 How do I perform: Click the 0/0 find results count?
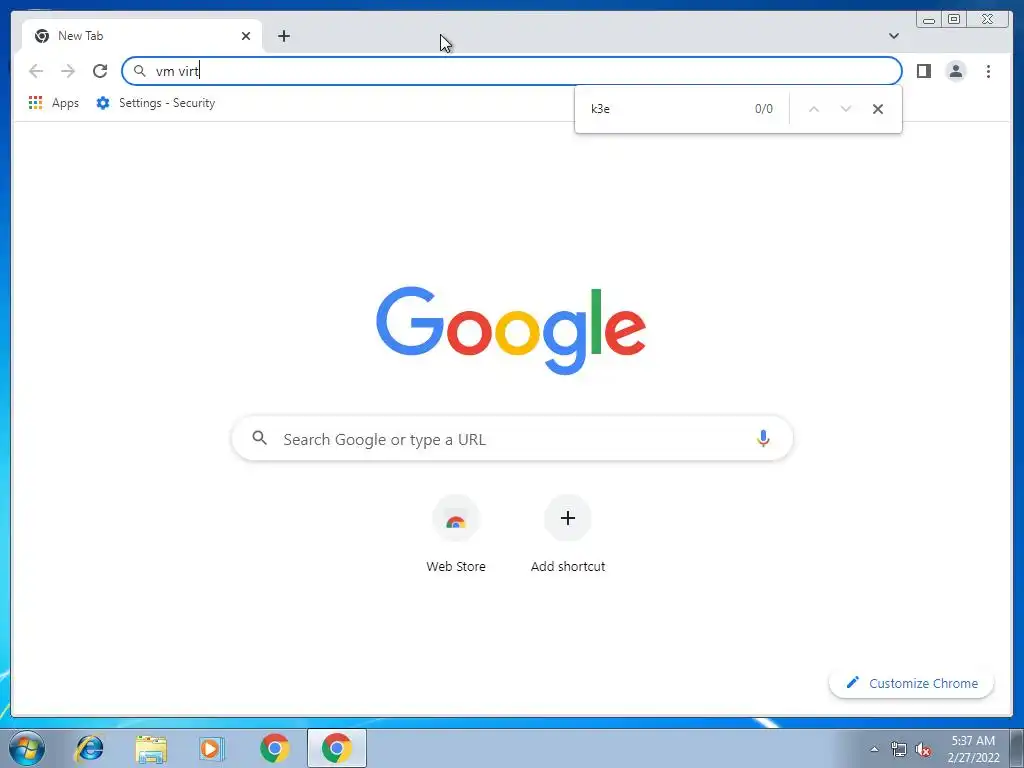763,109
